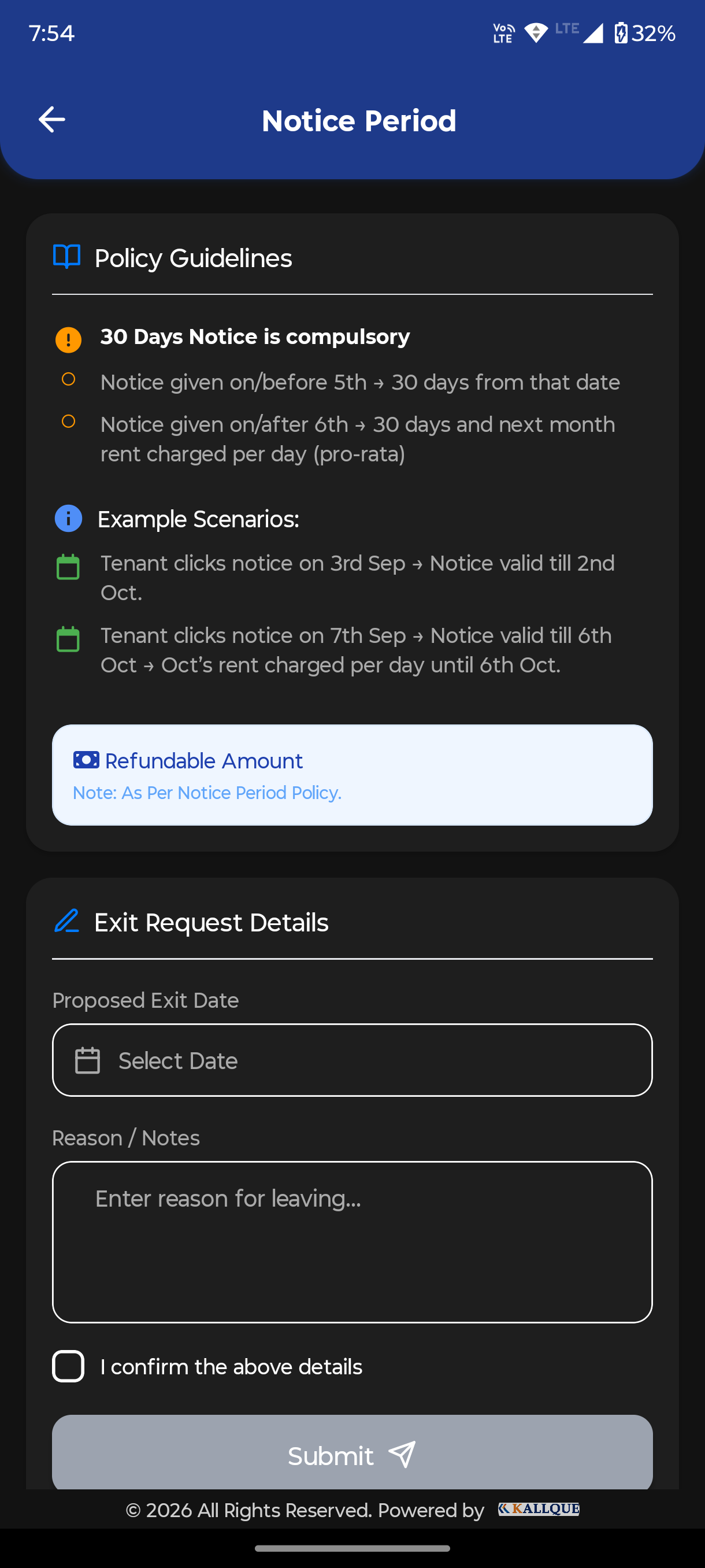Image resolution: width=705 pixels, height=1568 pixels.
Task: Click the Reason / Notes text area
Action: point(352,1242)
